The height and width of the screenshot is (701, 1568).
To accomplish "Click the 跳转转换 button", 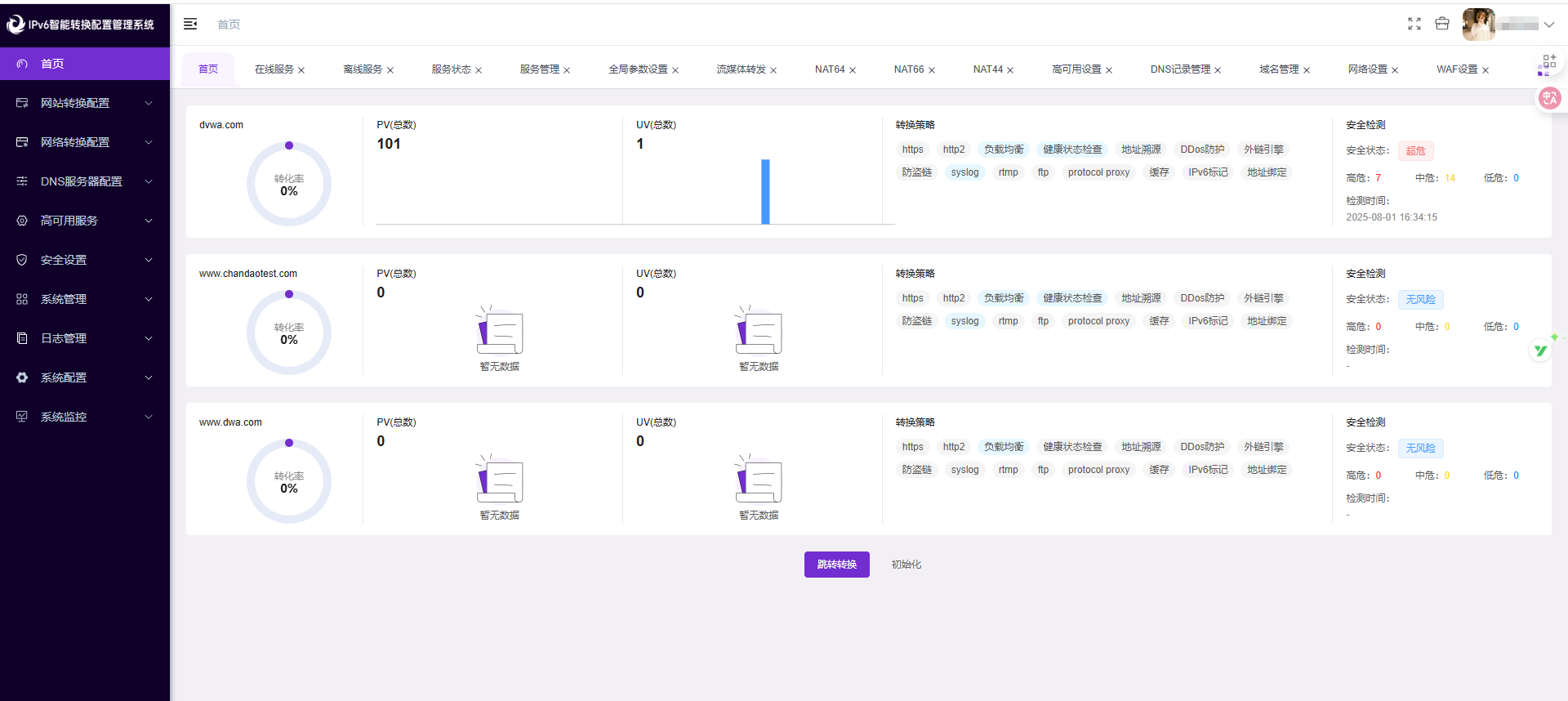I will (836, 565).
